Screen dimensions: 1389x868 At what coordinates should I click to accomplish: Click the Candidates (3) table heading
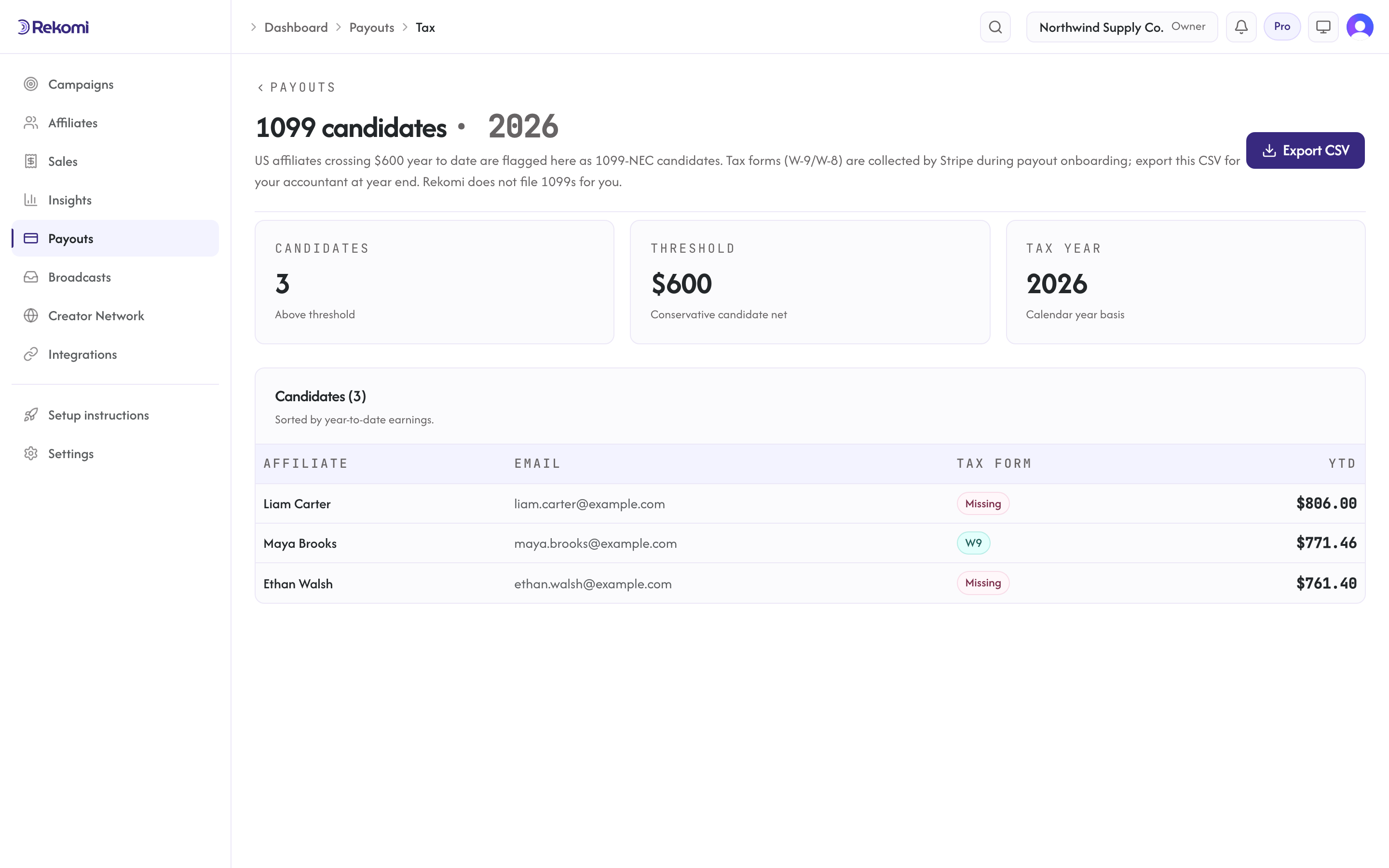pos(320,396)
